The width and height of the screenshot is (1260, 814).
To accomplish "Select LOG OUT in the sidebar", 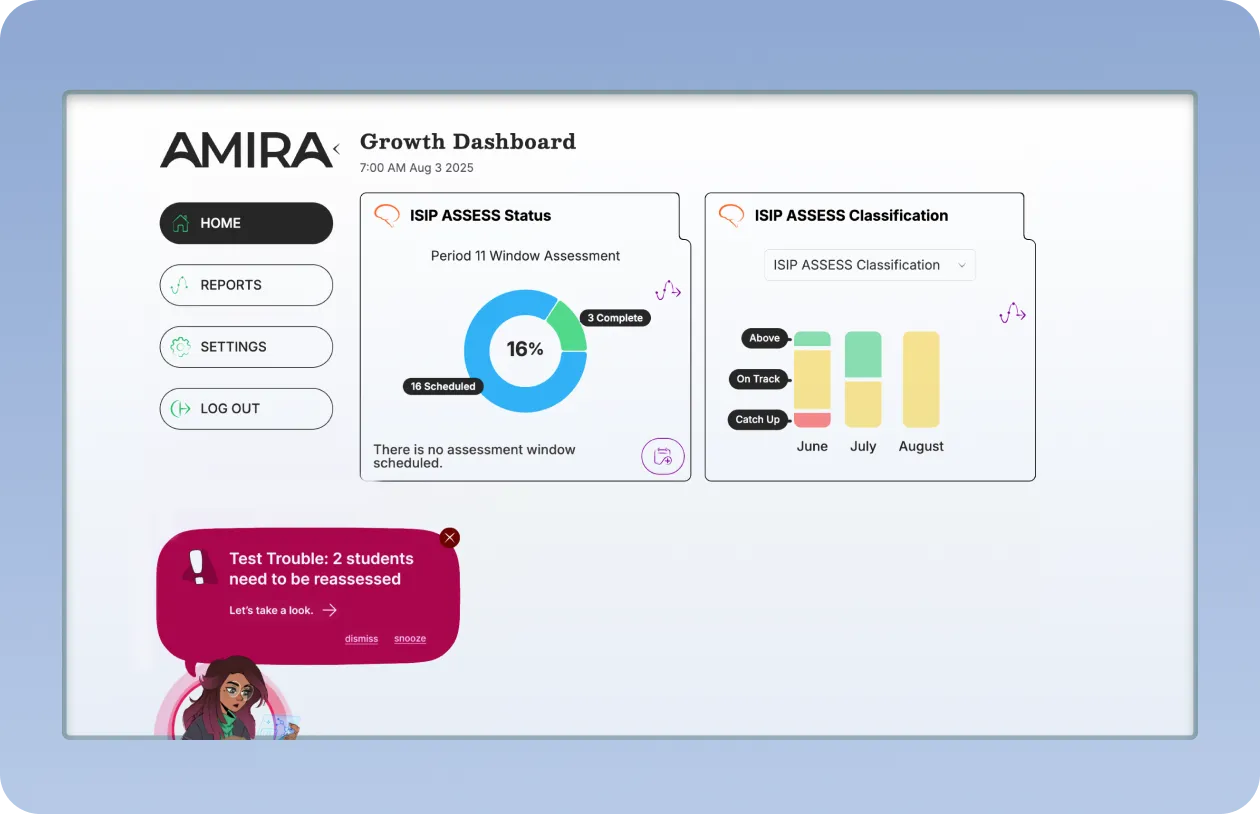I will [246, 409].
